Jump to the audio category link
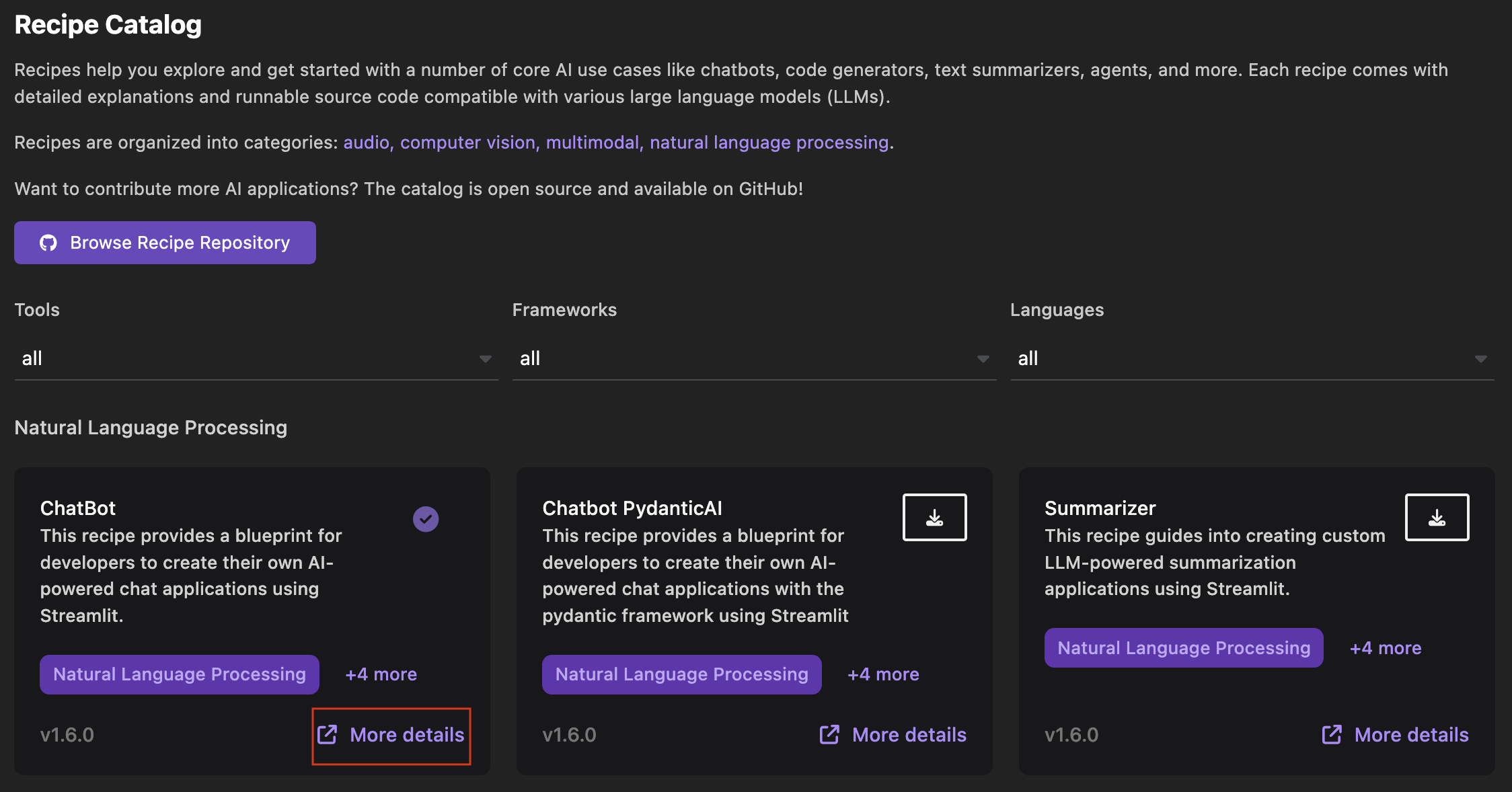Viewport: 1512px width, 792px height. point(367,143)
